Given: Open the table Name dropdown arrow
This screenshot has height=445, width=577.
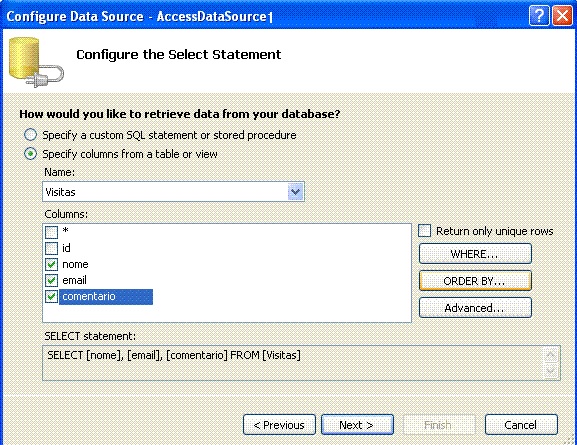Looking at the screenshot, I should [x=295, y=192].
